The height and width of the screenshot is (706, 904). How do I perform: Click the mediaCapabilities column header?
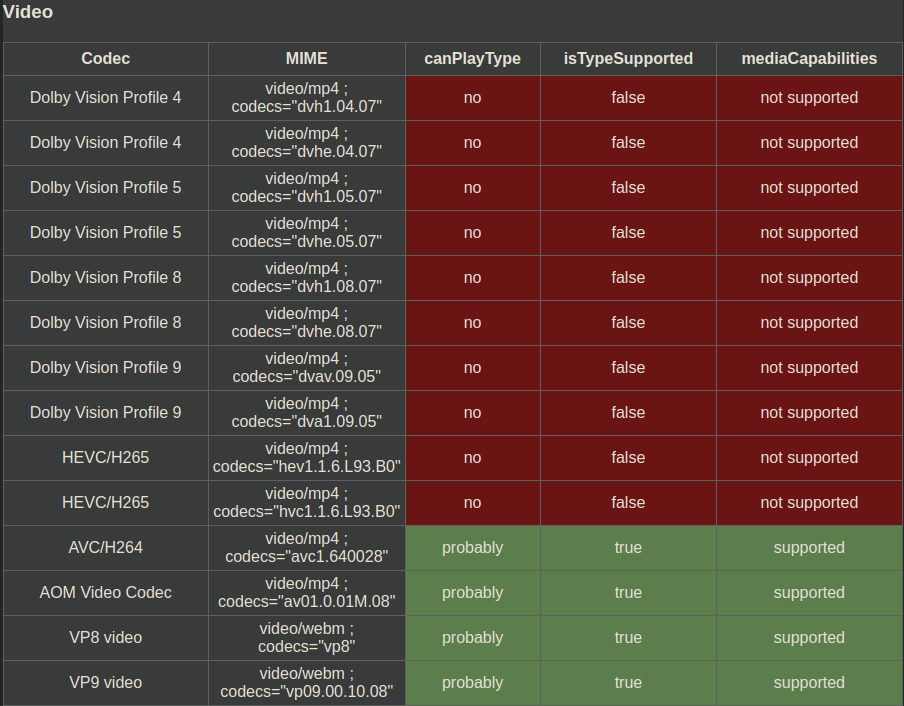(809, 58)
